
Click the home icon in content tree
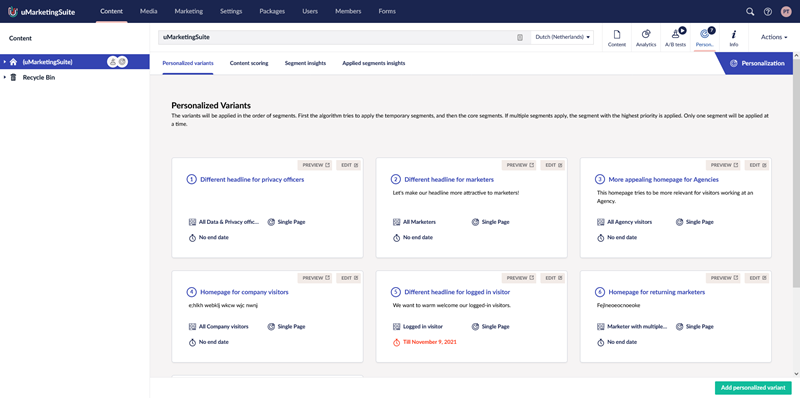(13, 62)
